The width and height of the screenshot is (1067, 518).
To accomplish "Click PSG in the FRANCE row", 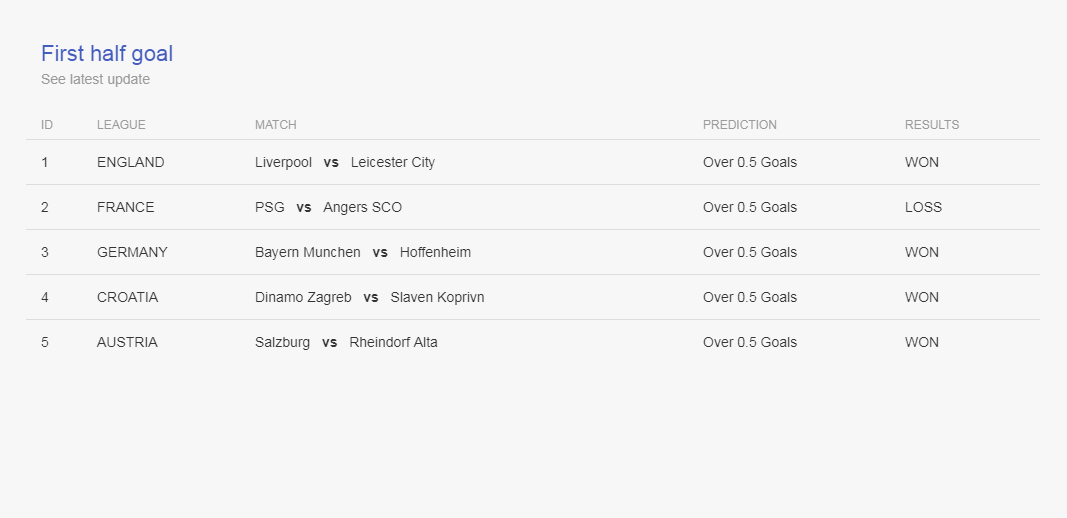I will (x=269, y=208).
